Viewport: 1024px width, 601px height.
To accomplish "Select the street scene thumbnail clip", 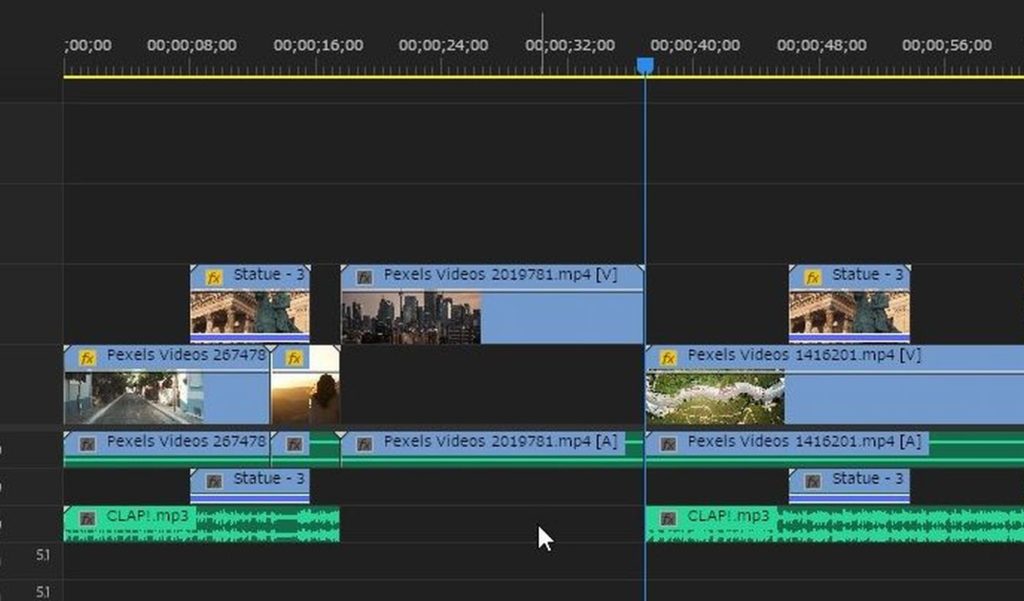I will coord(134,397).
